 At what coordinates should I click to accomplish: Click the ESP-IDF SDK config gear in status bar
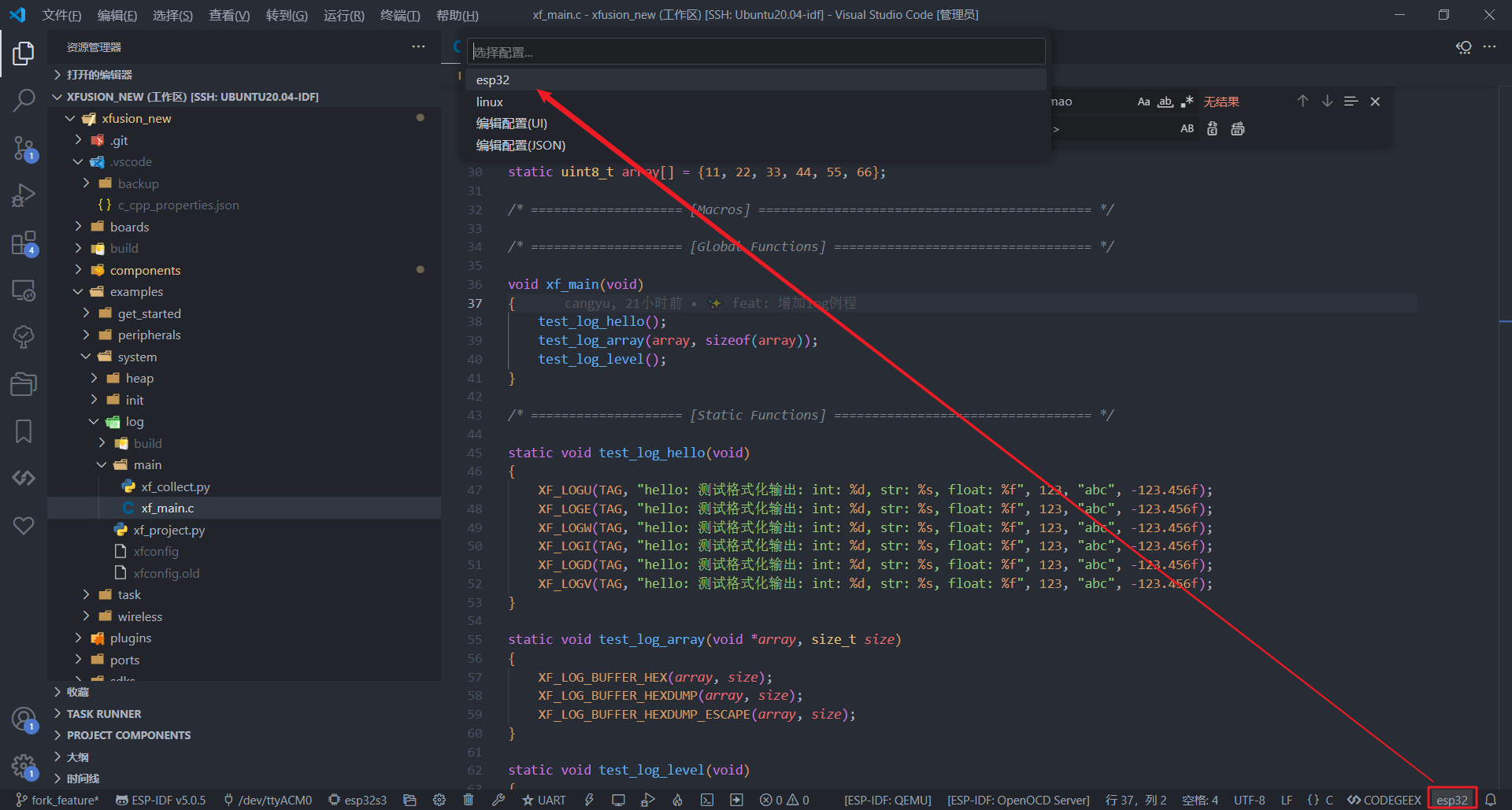click(x=439, y=800)
